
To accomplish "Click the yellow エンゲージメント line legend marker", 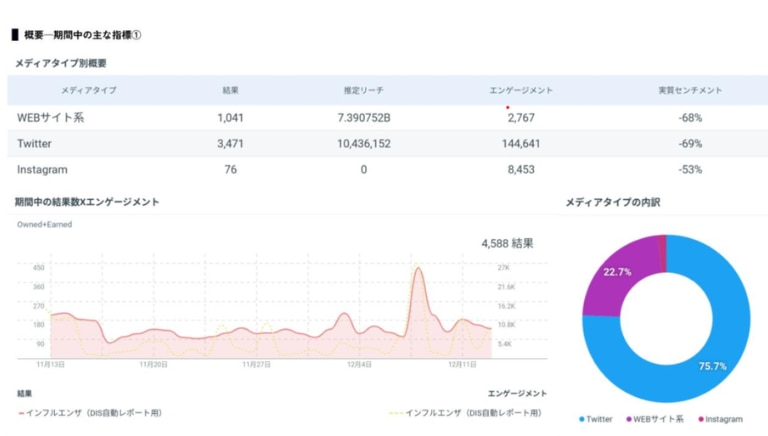I will point(396,412).
